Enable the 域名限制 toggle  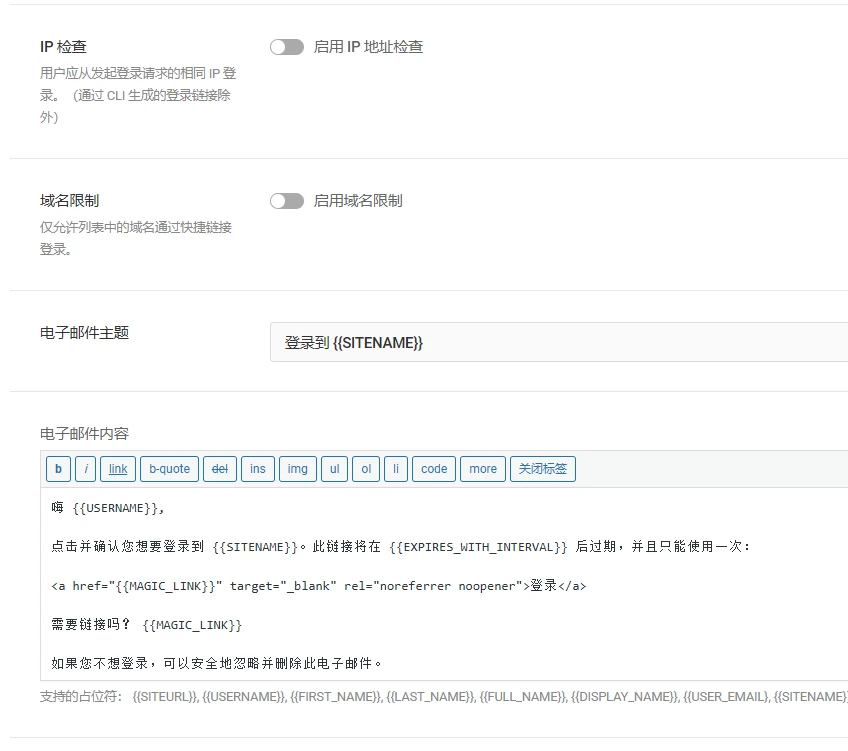pos(287,200)
